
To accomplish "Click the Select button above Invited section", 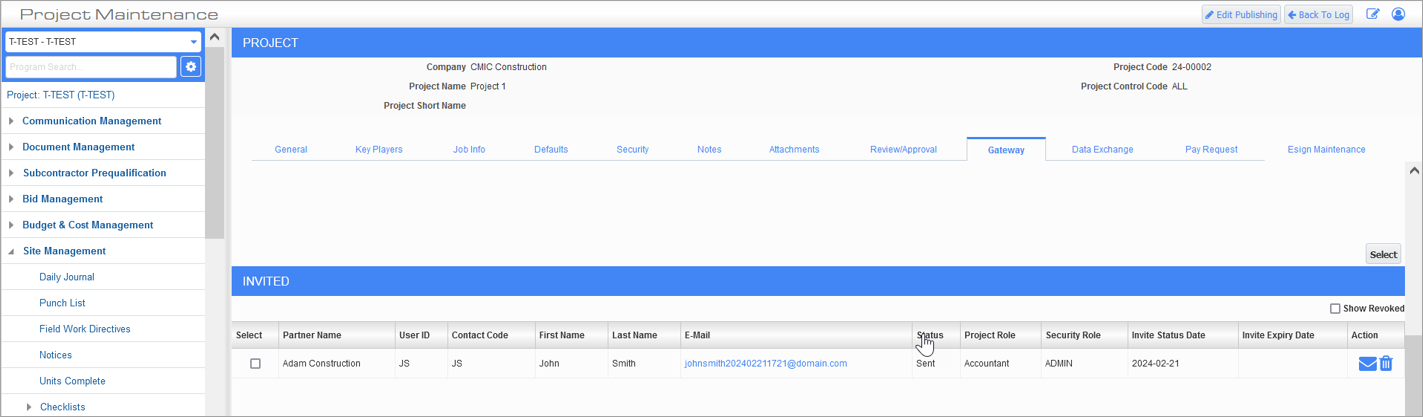I will point(1383,254).
